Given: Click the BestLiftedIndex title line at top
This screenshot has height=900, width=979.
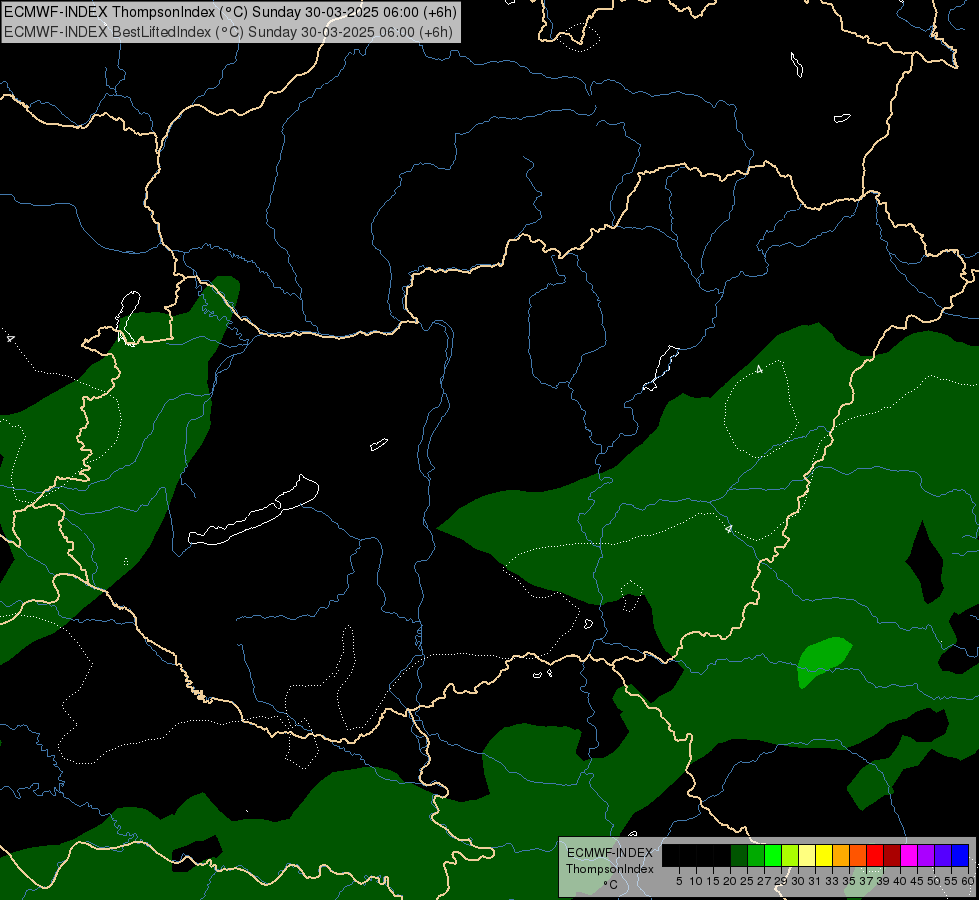Looking at the screenshot, I should [229, 32].
